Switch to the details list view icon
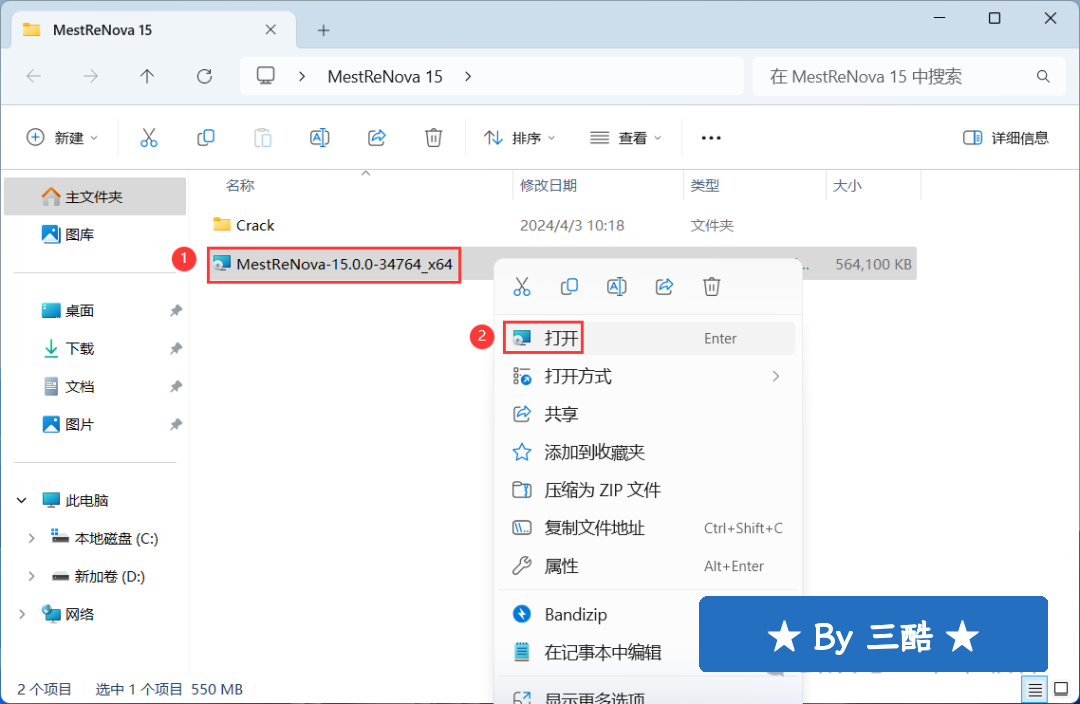 coord(1035,690)
